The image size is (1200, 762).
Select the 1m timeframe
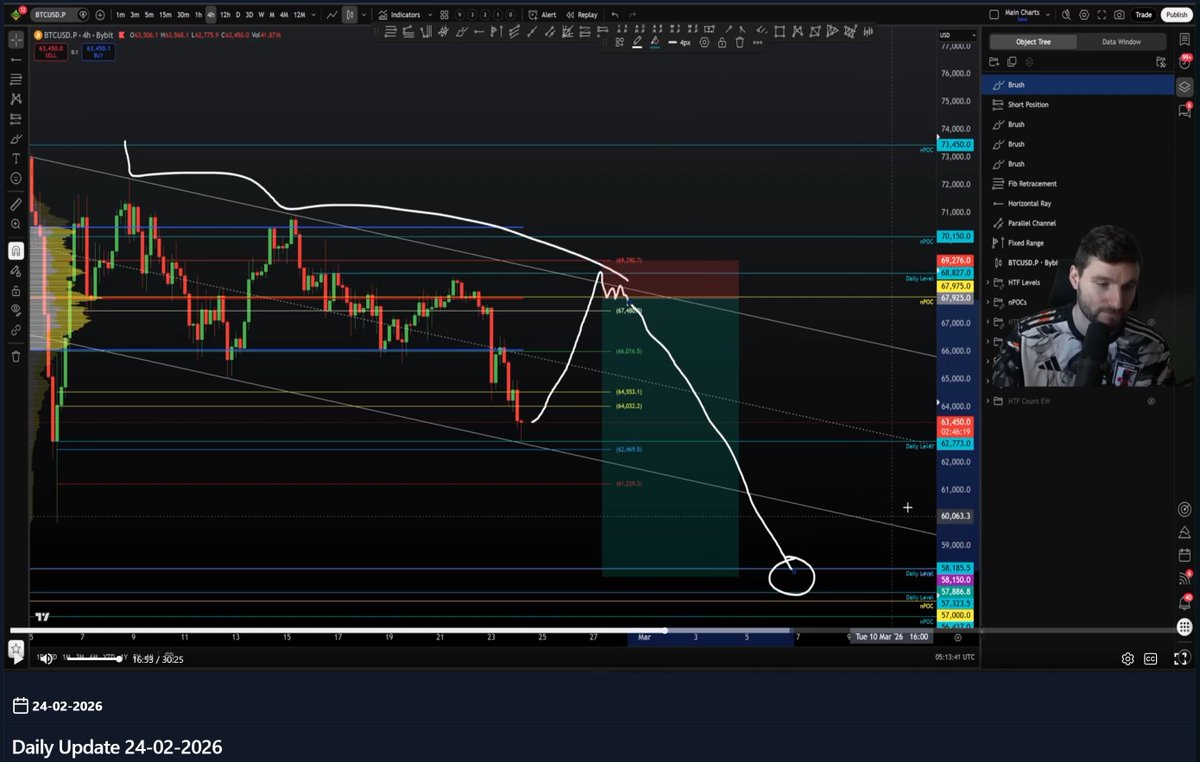(120, 15)
